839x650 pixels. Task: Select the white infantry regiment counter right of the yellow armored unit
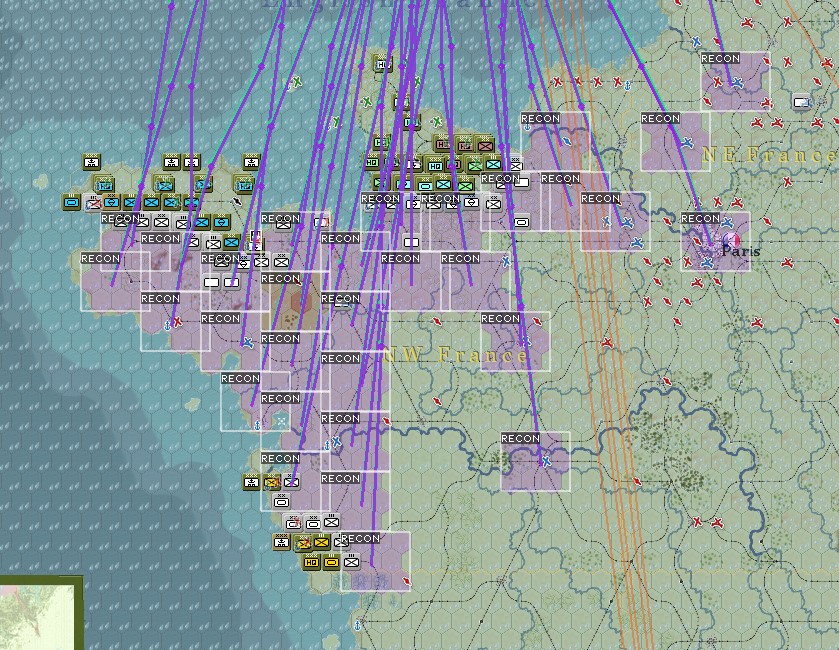352,562
